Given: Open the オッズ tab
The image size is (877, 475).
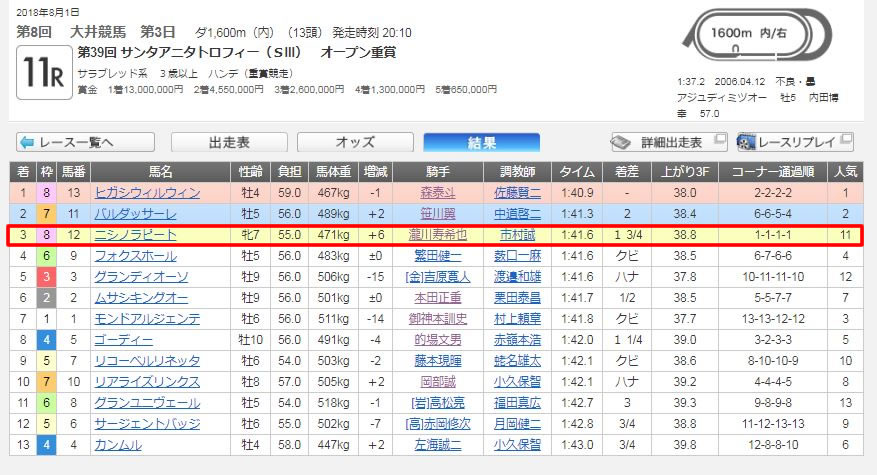Looking at the screenshot, I should [x=355, y=142].
